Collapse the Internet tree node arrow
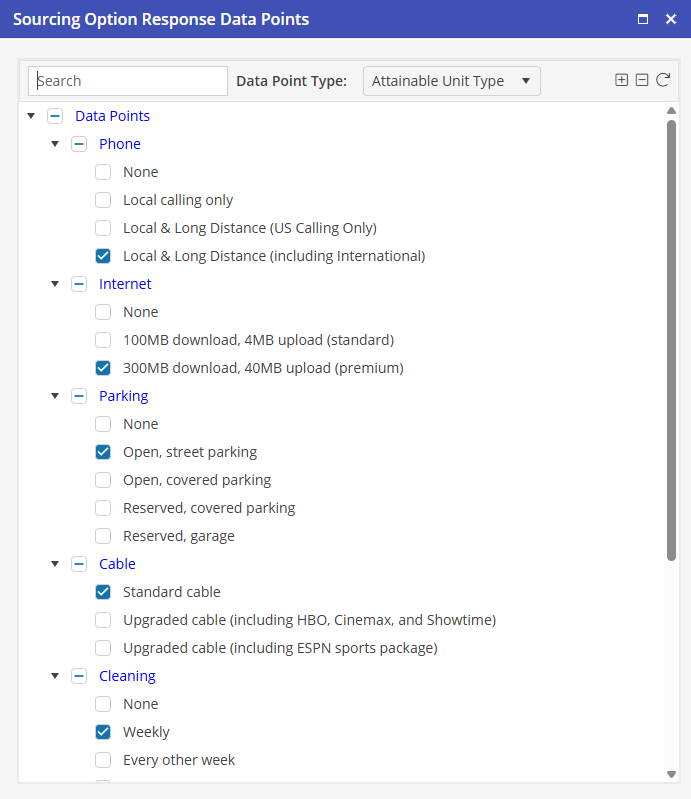Viewport: 691px width, 799px height. tap(55, 284)
